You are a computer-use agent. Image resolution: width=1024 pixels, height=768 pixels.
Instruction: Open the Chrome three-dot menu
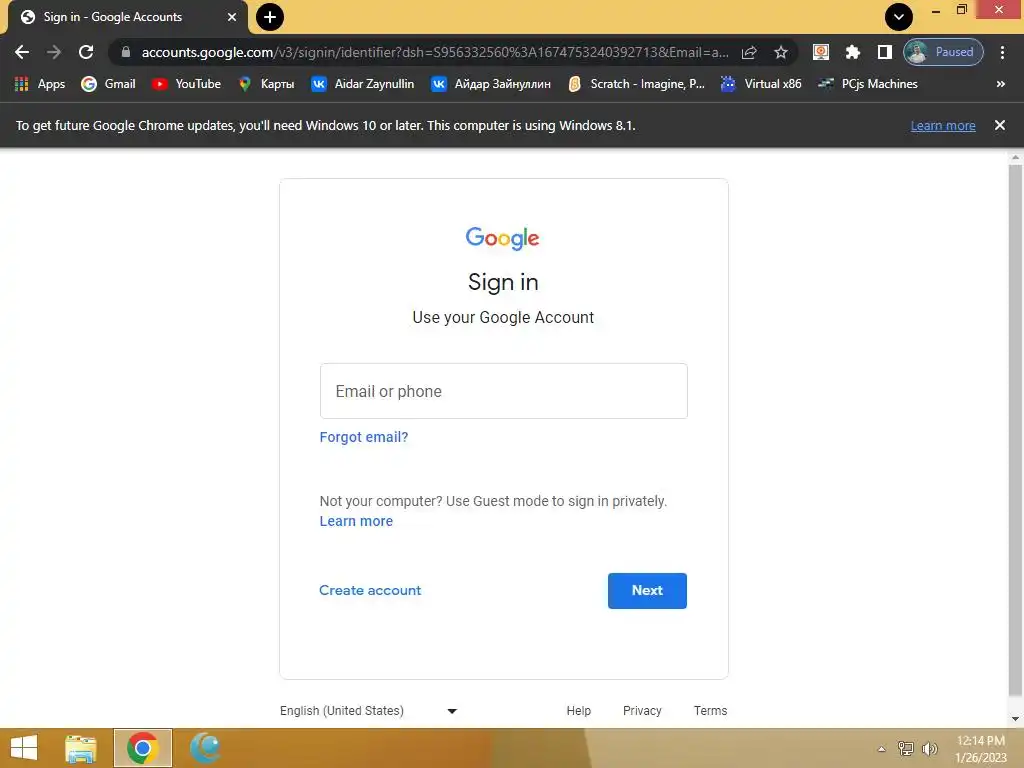point(1002,52)
